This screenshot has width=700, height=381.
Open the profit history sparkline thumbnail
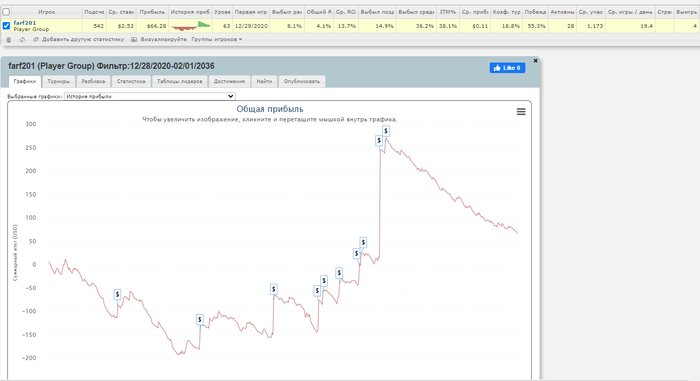[x=191, y=26]
